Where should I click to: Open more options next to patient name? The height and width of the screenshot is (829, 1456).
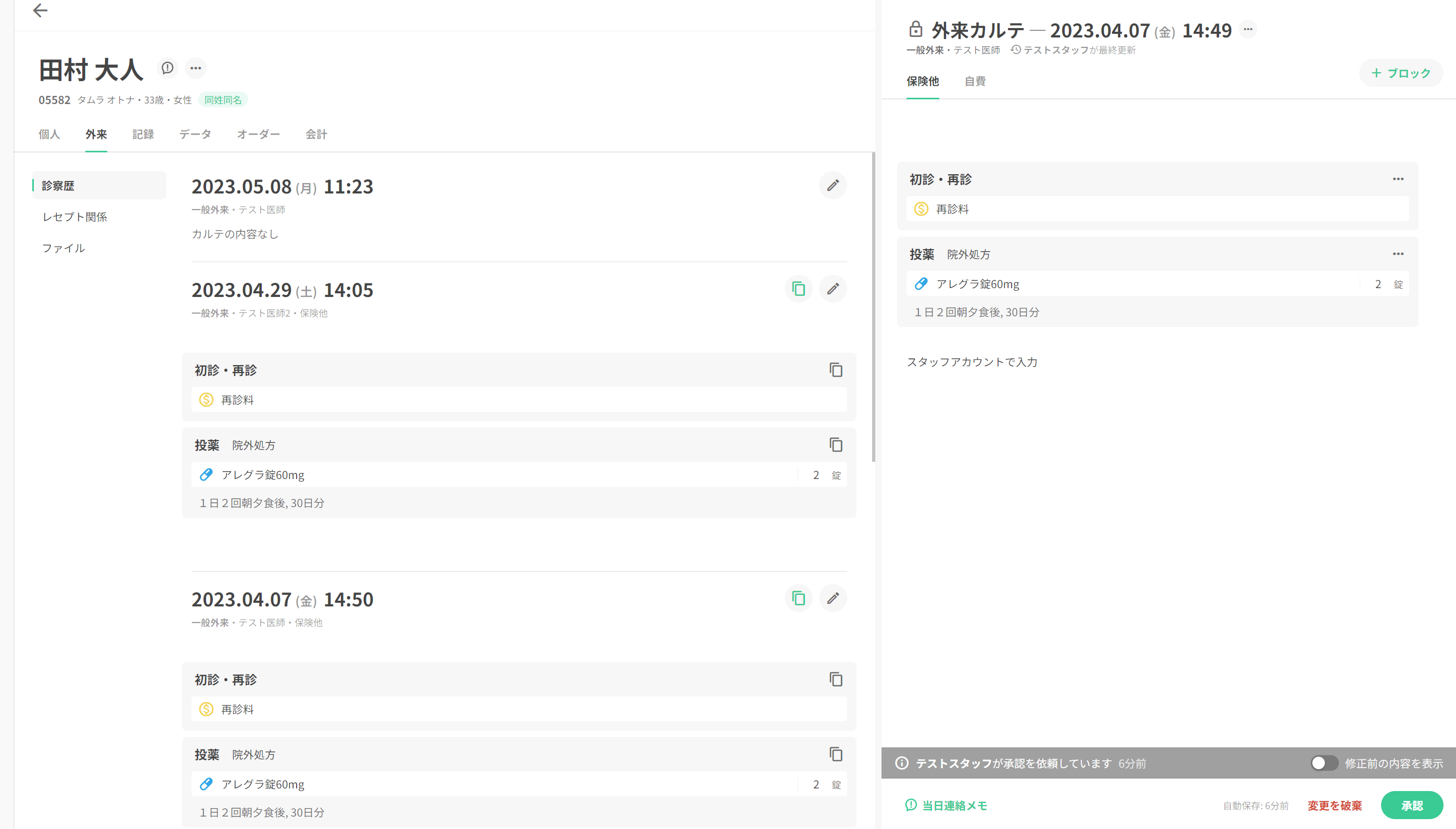click(x=195, y=68)
